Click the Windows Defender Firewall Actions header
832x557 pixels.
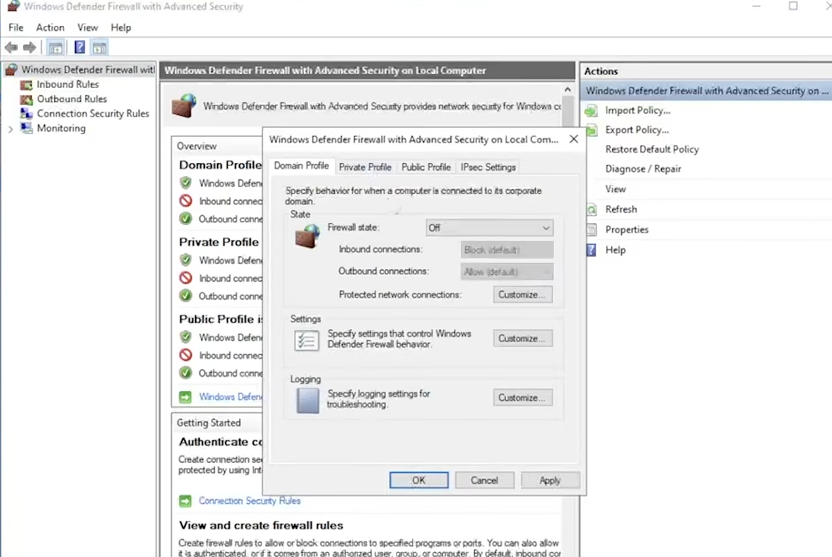click(706, 91)
